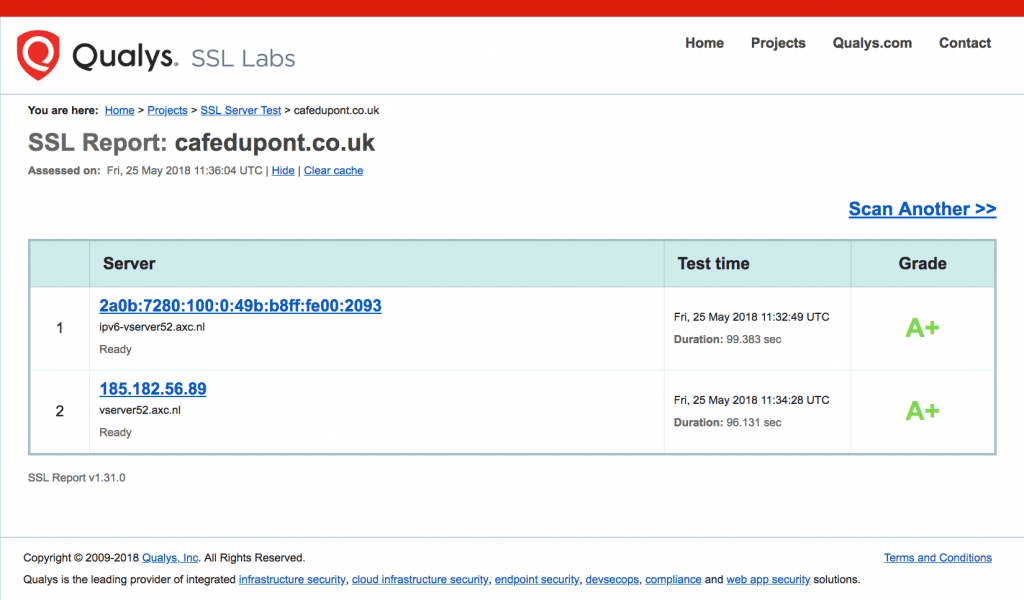1024x600 pixels.
Task: Open the Contact page in navigation
Action: coord(965,43)
